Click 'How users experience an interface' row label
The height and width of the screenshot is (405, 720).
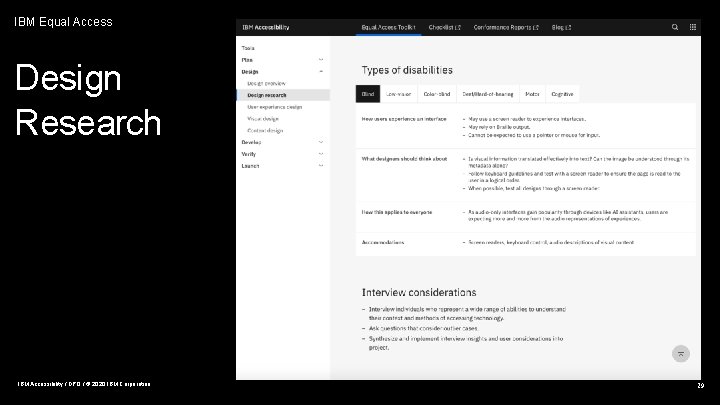(x=404, y=119)
